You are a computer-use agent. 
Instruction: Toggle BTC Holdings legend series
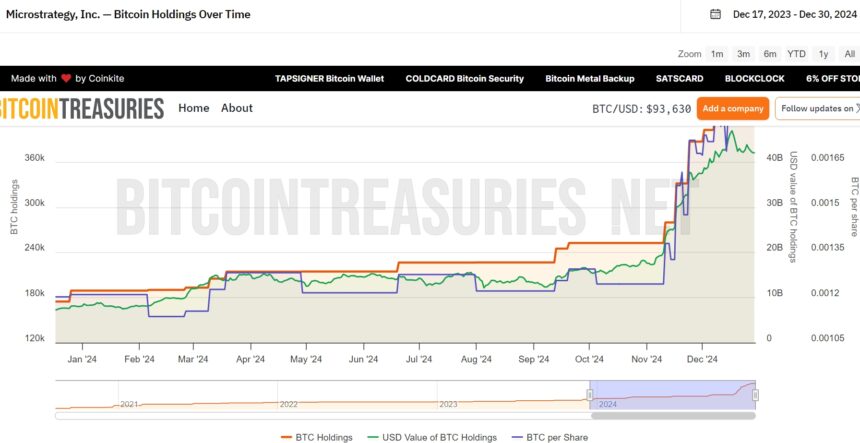pos(316,438)
